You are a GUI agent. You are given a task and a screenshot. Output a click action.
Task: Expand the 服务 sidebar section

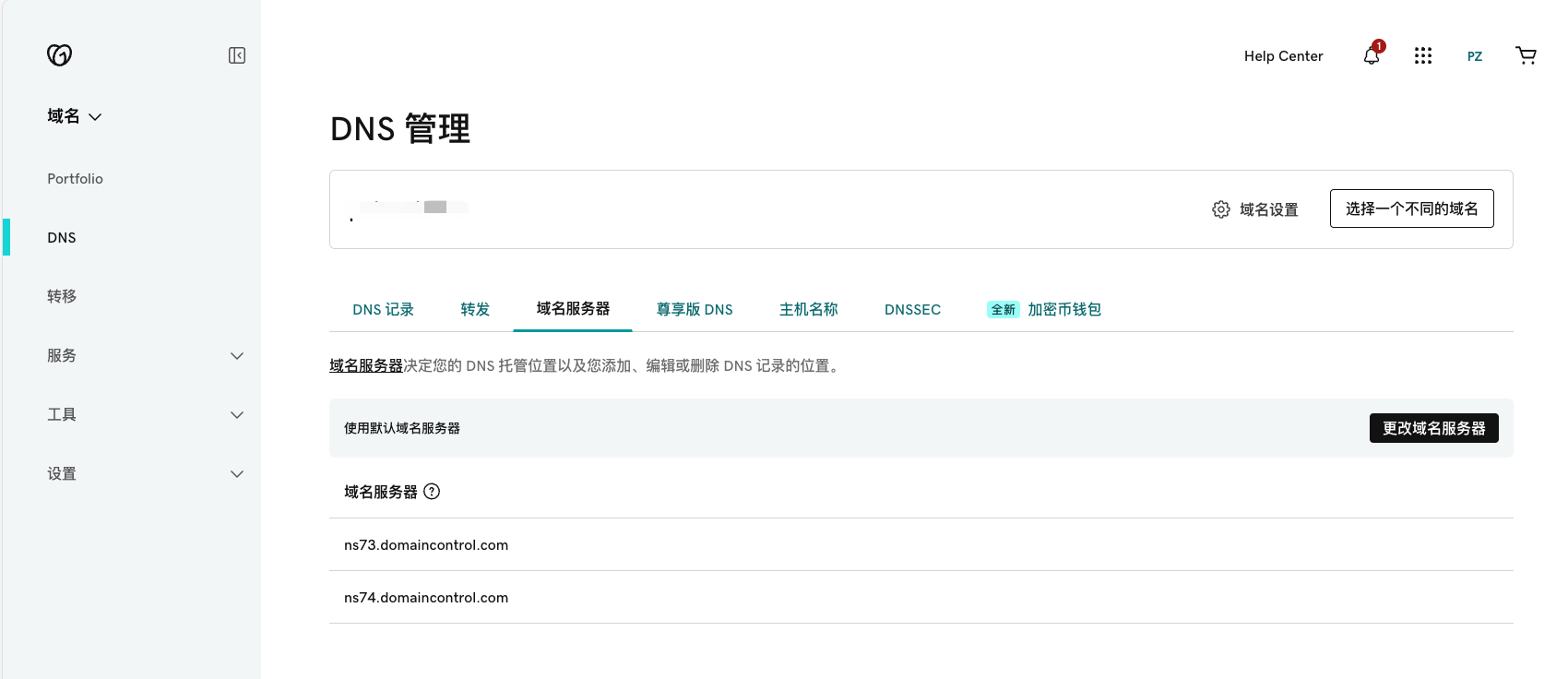[237, 356]
